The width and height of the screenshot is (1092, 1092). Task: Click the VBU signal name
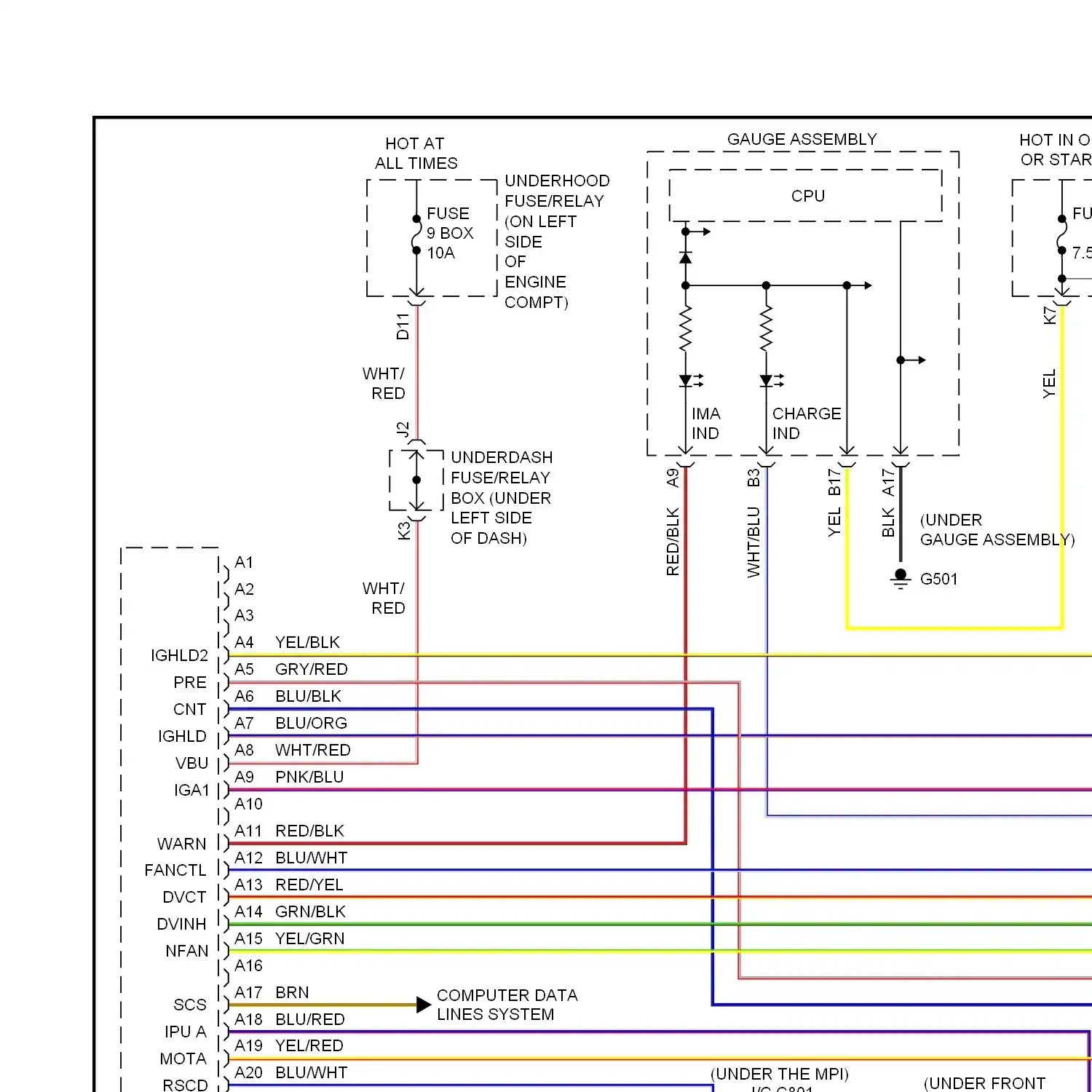pos(191,763)
